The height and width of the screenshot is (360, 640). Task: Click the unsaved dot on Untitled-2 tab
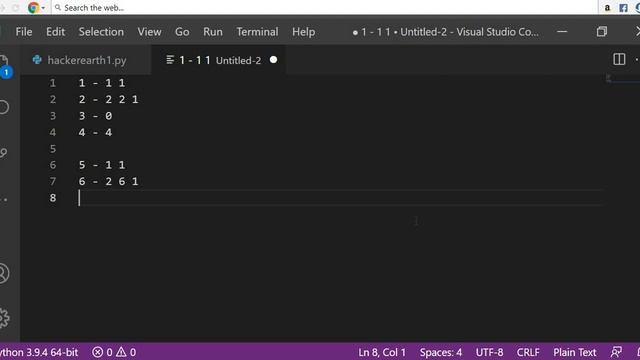pos(273,60)
